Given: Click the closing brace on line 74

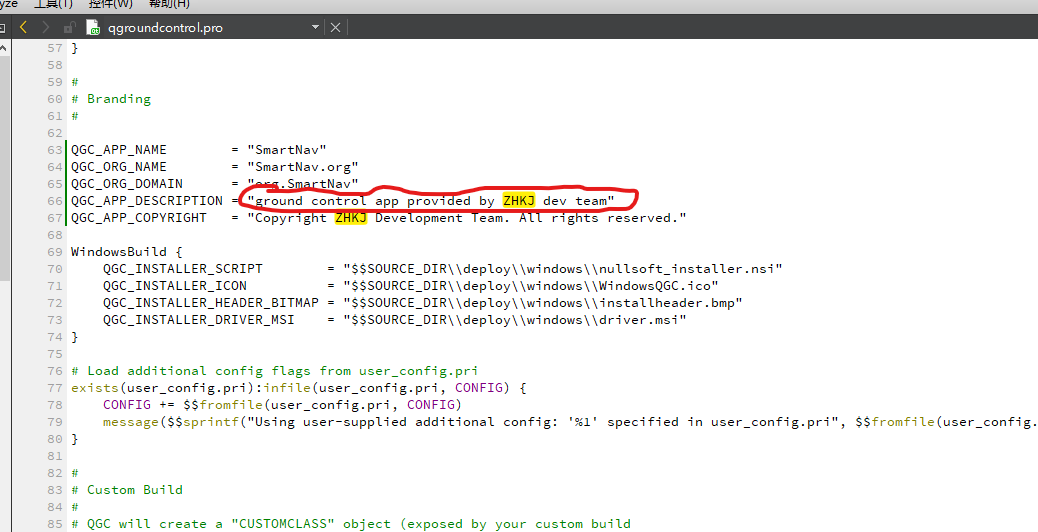Looking at the screenshot, I should (x=75, y=337).
